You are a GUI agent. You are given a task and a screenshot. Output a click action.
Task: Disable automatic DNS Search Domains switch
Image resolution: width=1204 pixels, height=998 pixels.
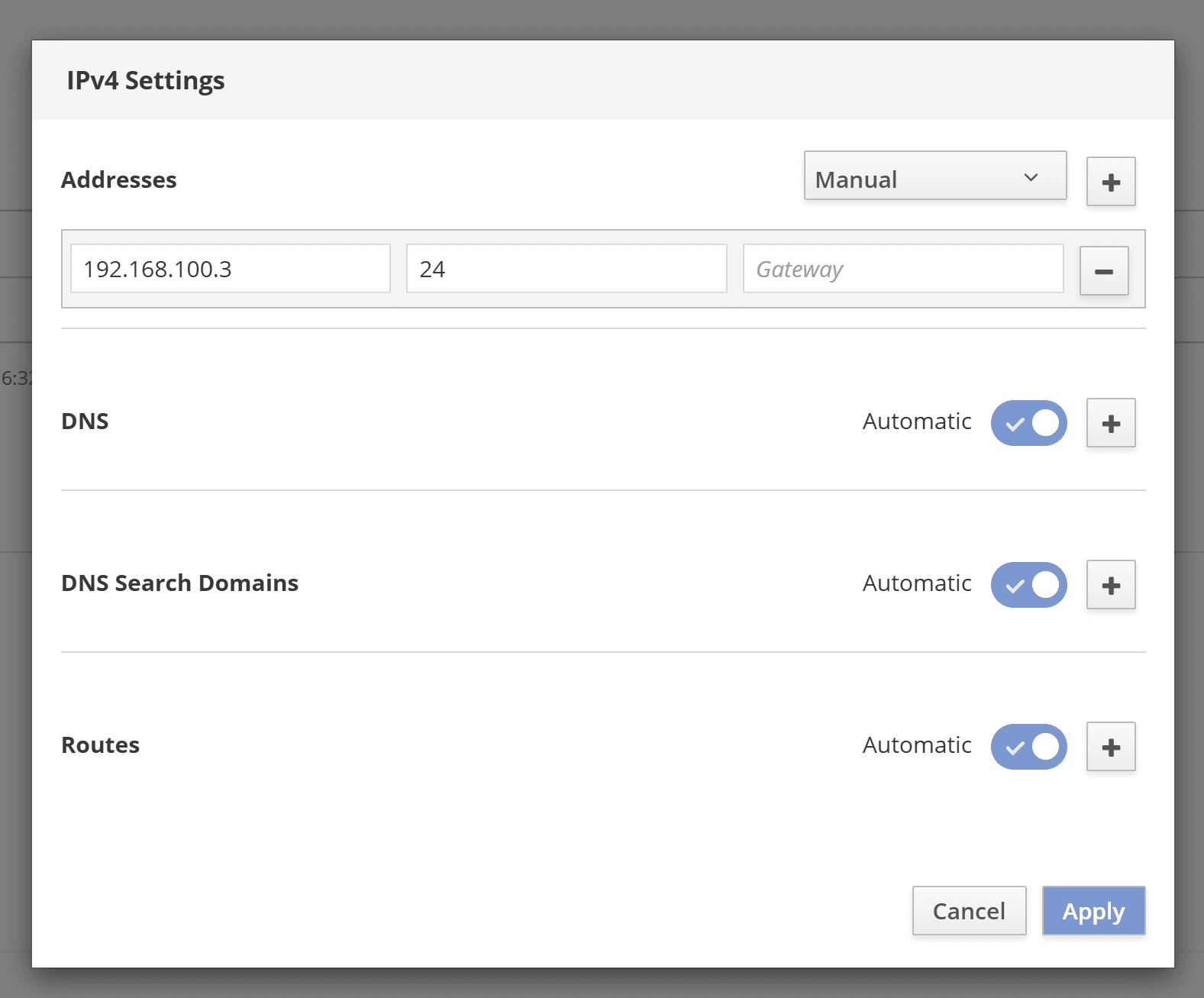pos(1028,585)
